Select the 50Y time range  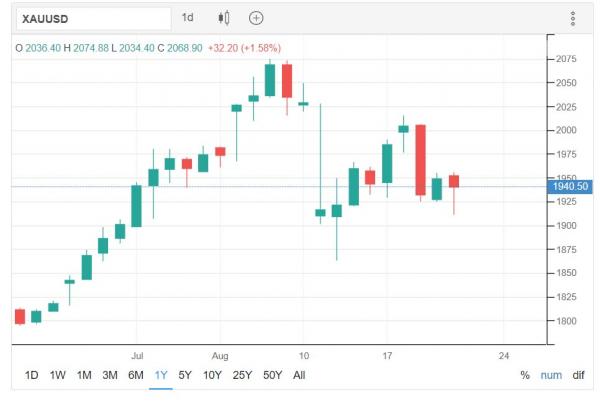(x=272, y=375)
